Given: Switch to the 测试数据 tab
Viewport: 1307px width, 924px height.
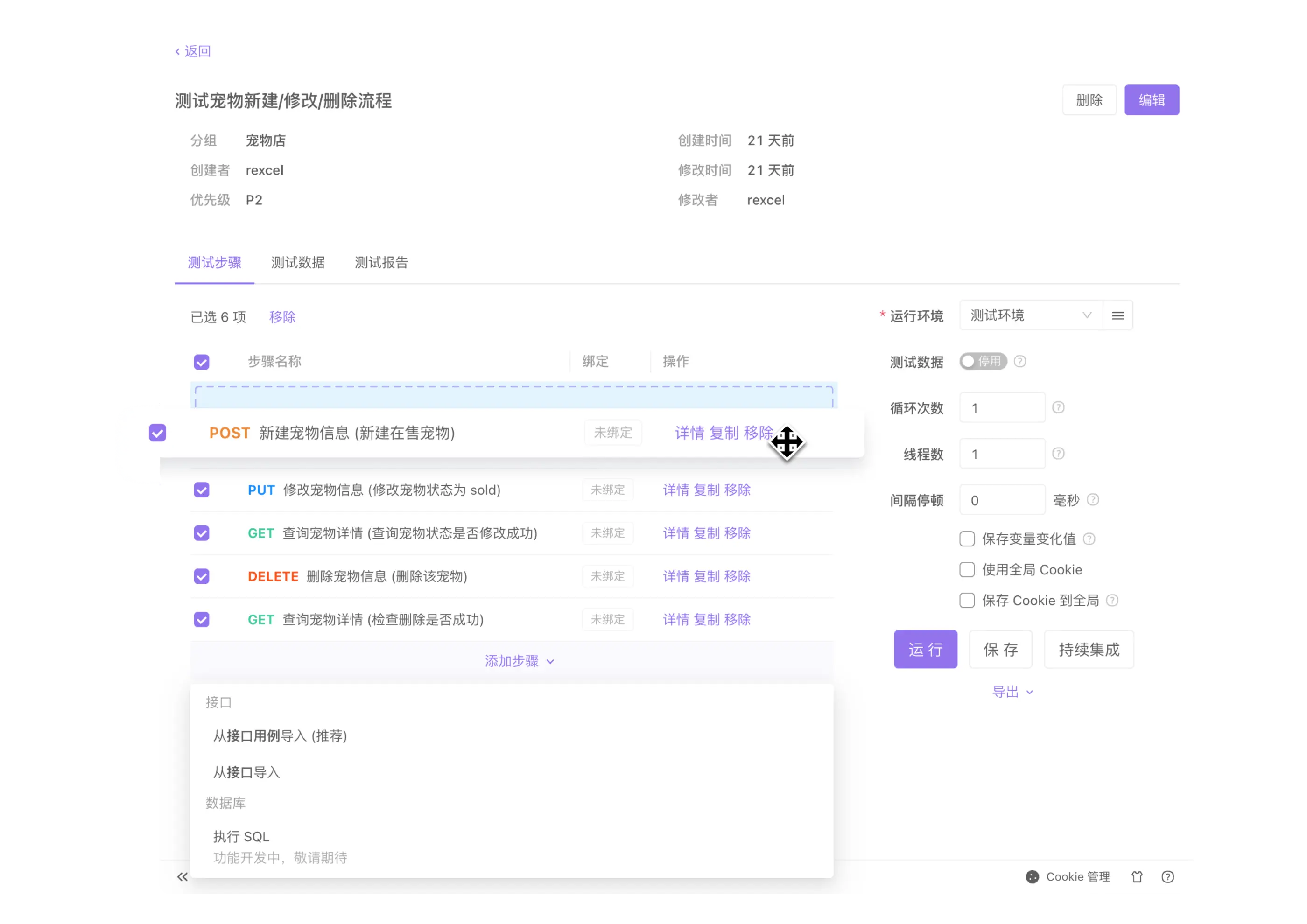Looking at the screenshot, I should 298,262.
